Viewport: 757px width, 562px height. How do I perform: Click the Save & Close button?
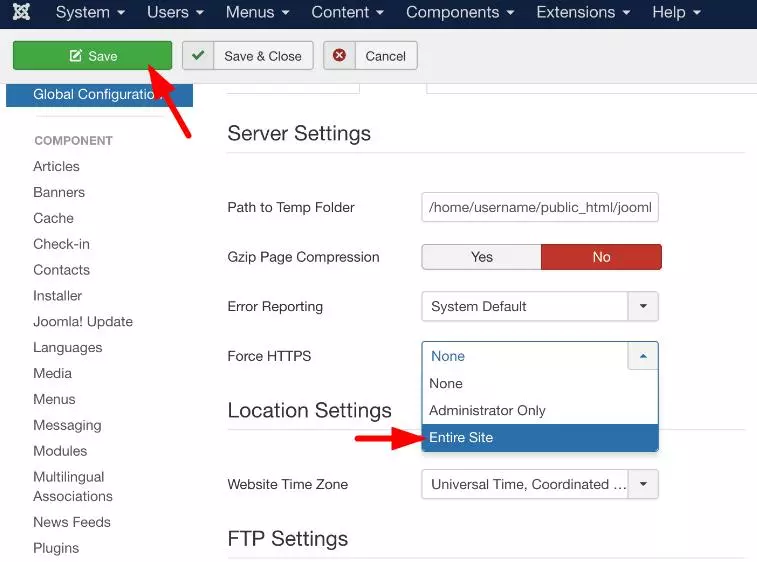point(248,56)
